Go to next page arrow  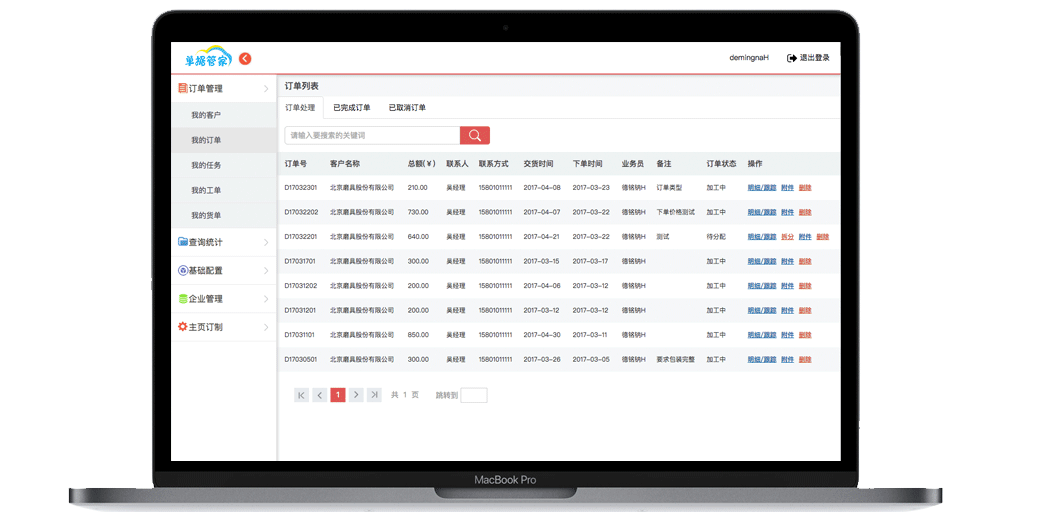(356, 395)
